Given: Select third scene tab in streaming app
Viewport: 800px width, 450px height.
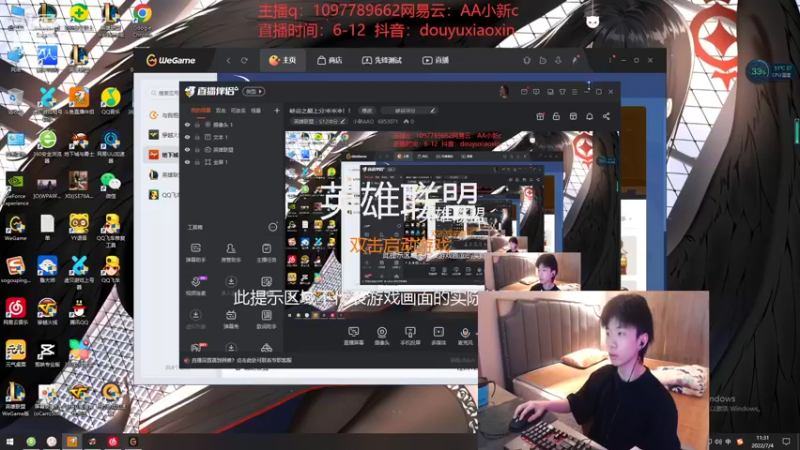Looking at the screenshot, I should pos(238,110).
